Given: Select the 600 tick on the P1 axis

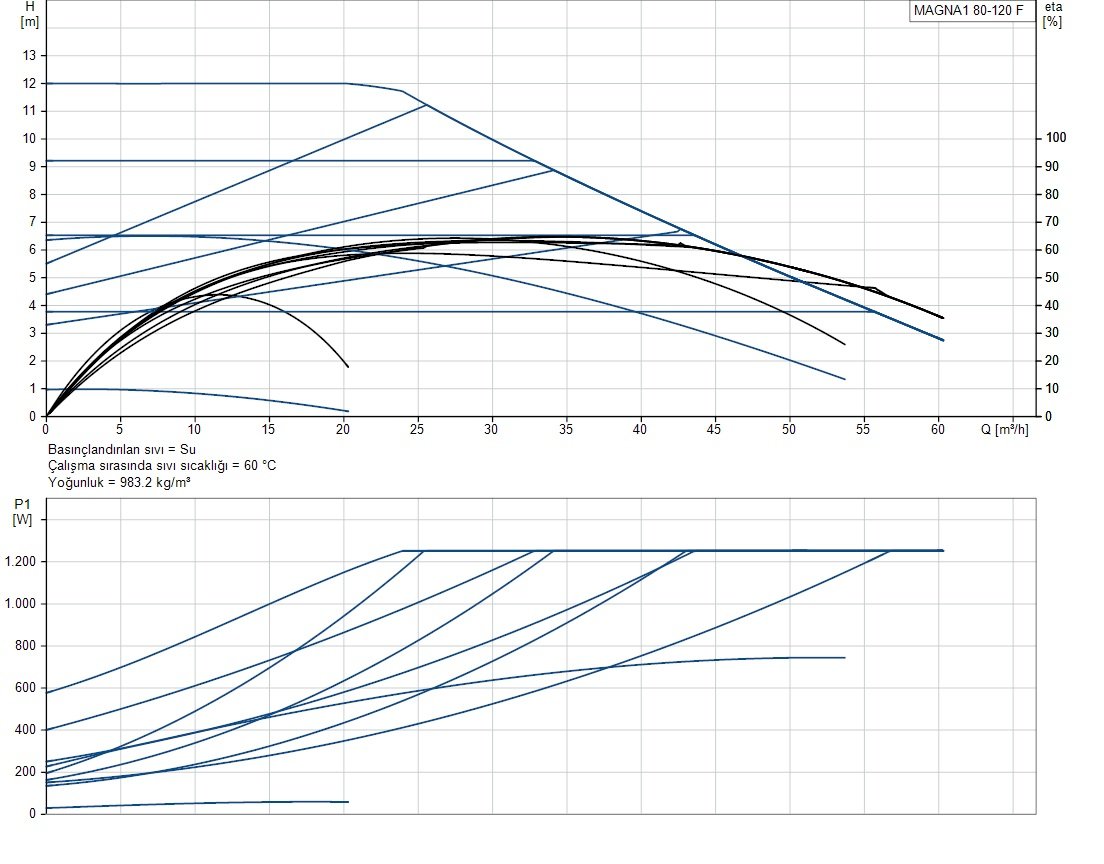Looking at the screenshot, I should click(x=25, y=687).
